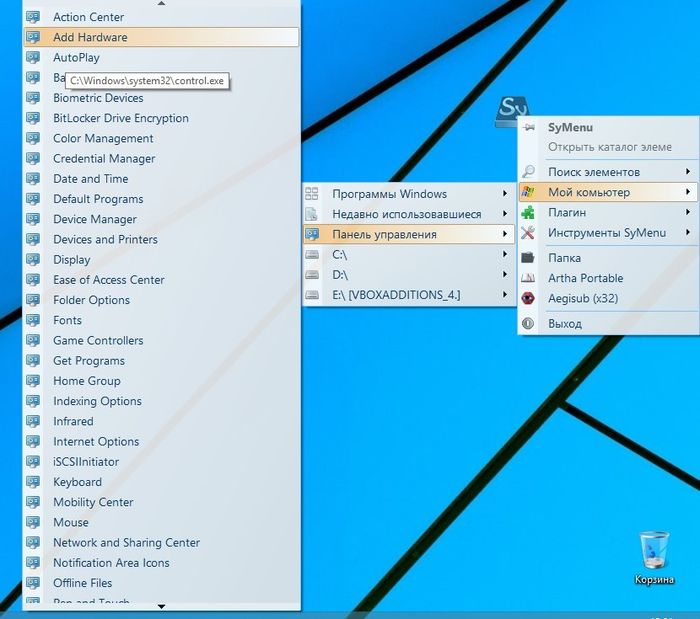
Task: Click the Выход power icon
Action: click(529, 324)
